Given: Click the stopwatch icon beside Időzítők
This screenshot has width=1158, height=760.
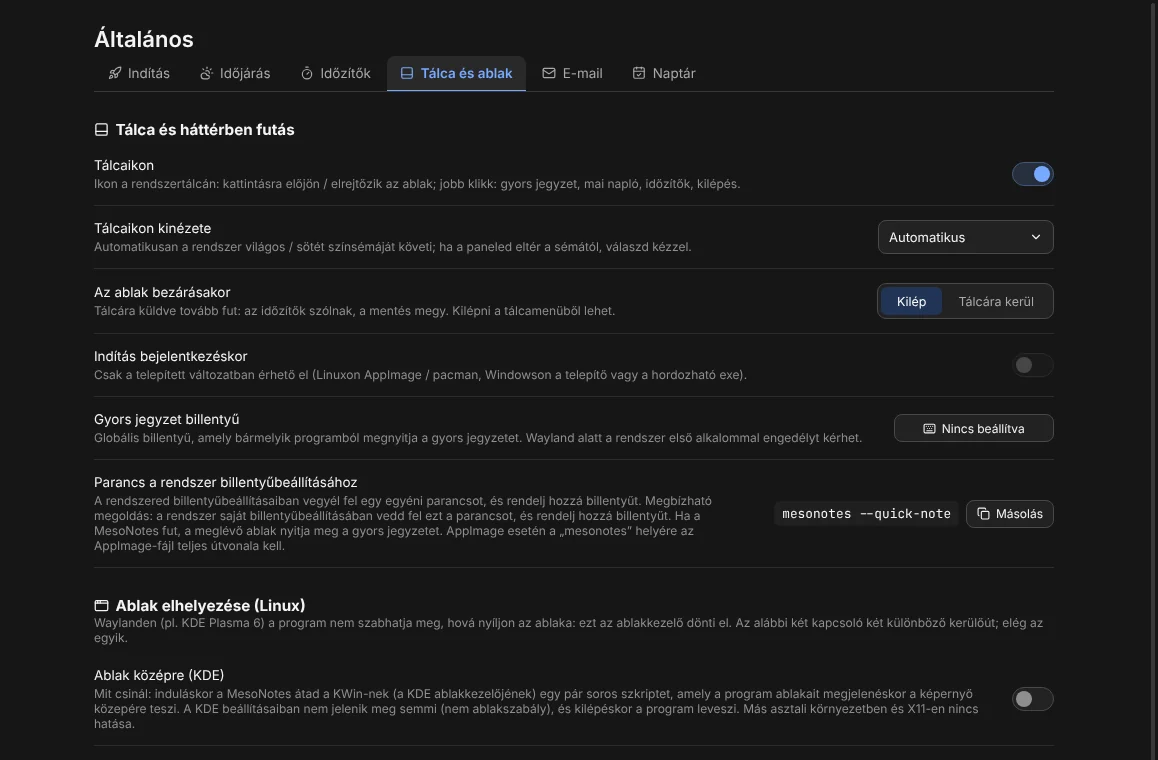Looking at the screenshot, I should [306, 73].
